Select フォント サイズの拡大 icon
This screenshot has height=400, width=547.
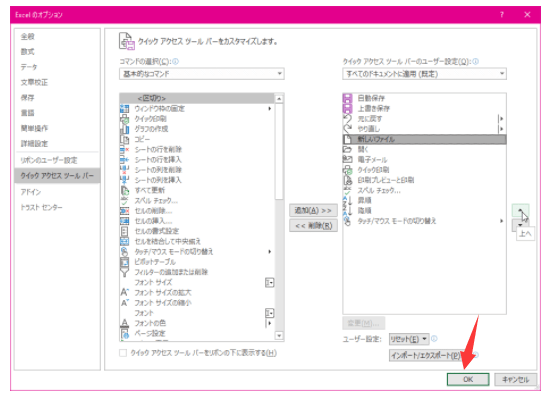(125, 292)
